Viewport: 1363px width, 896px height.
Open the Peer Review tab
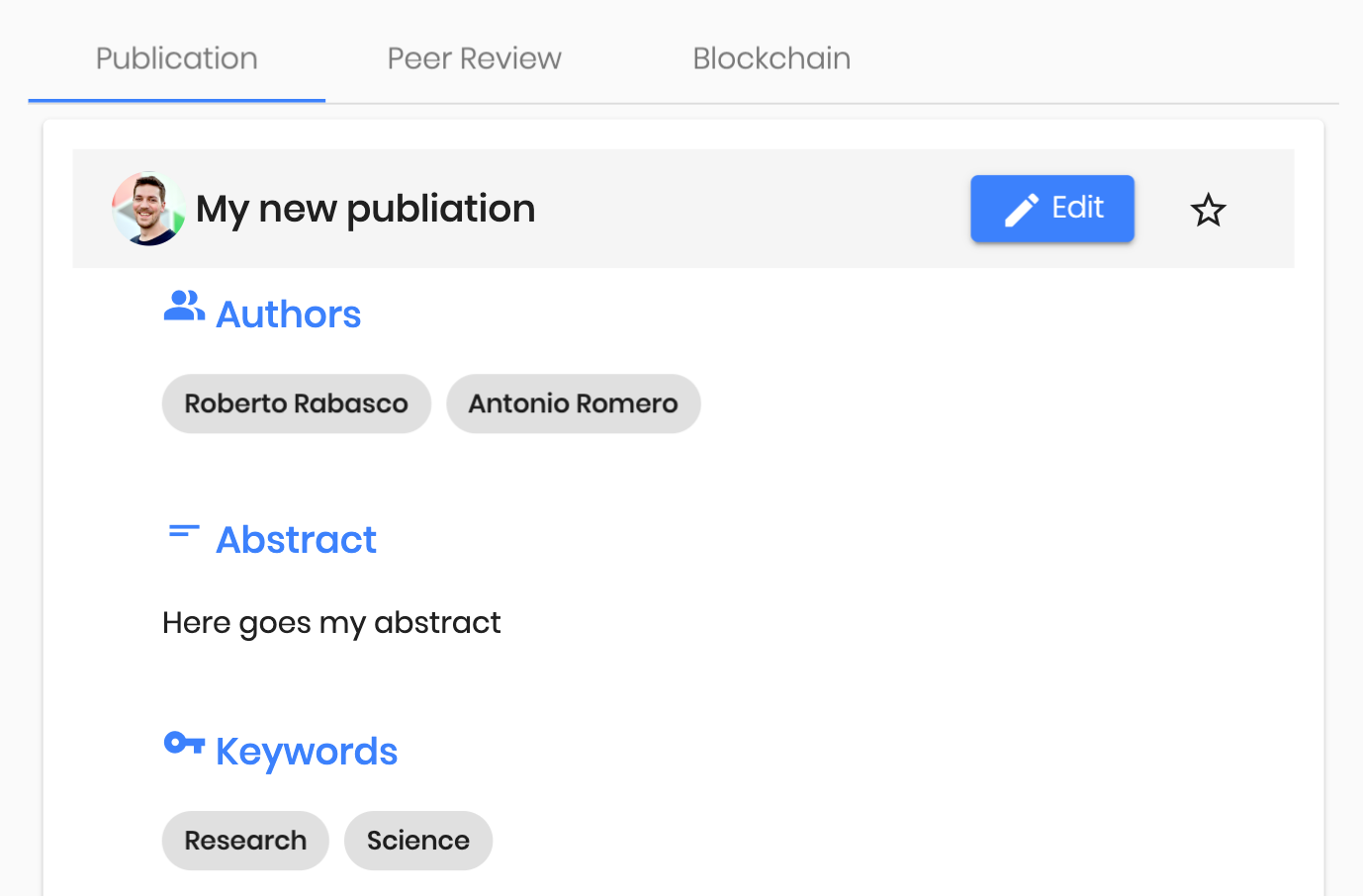click(474, 58)
